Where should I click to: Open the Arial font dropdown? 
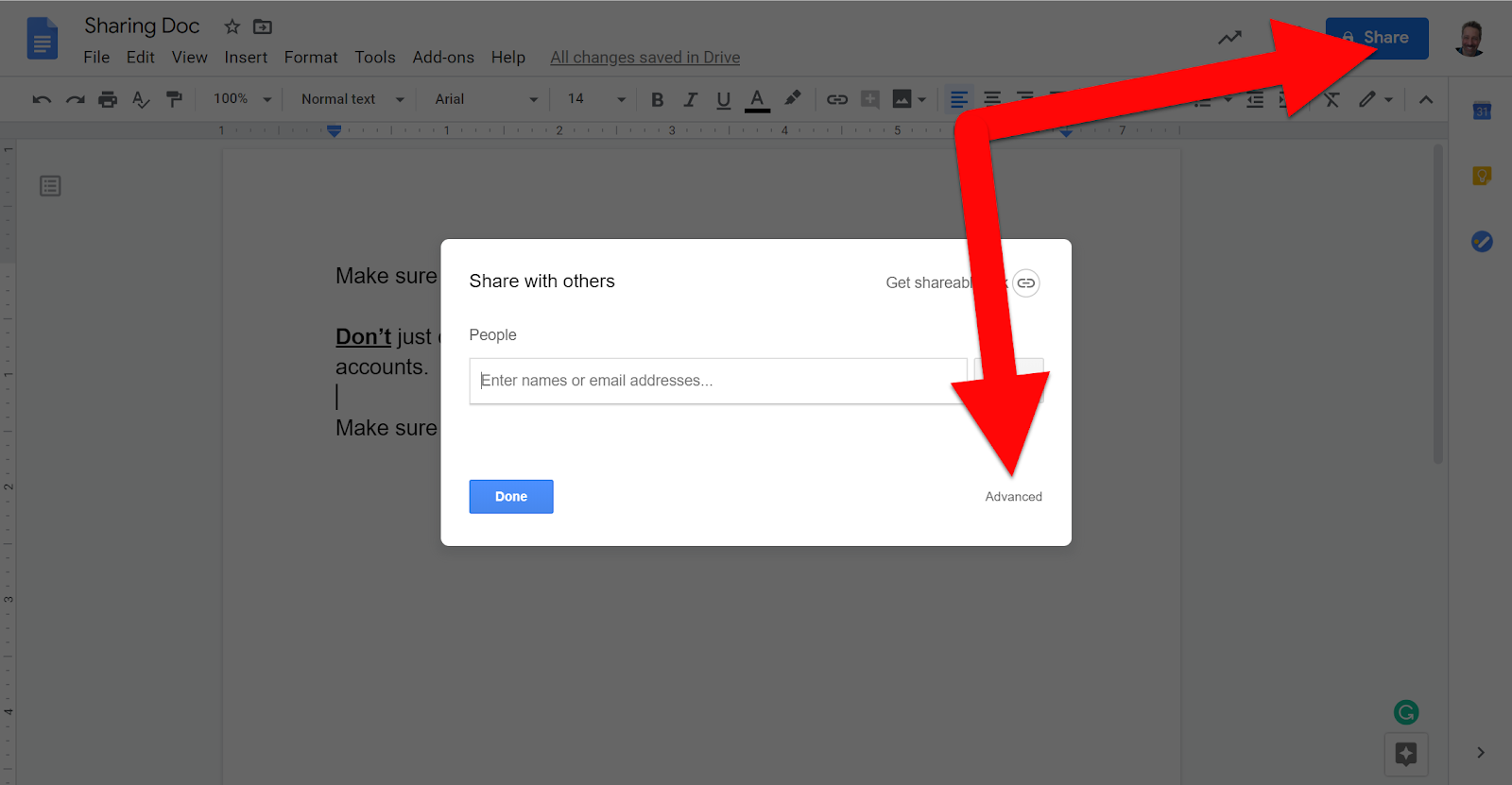(487, 99)
